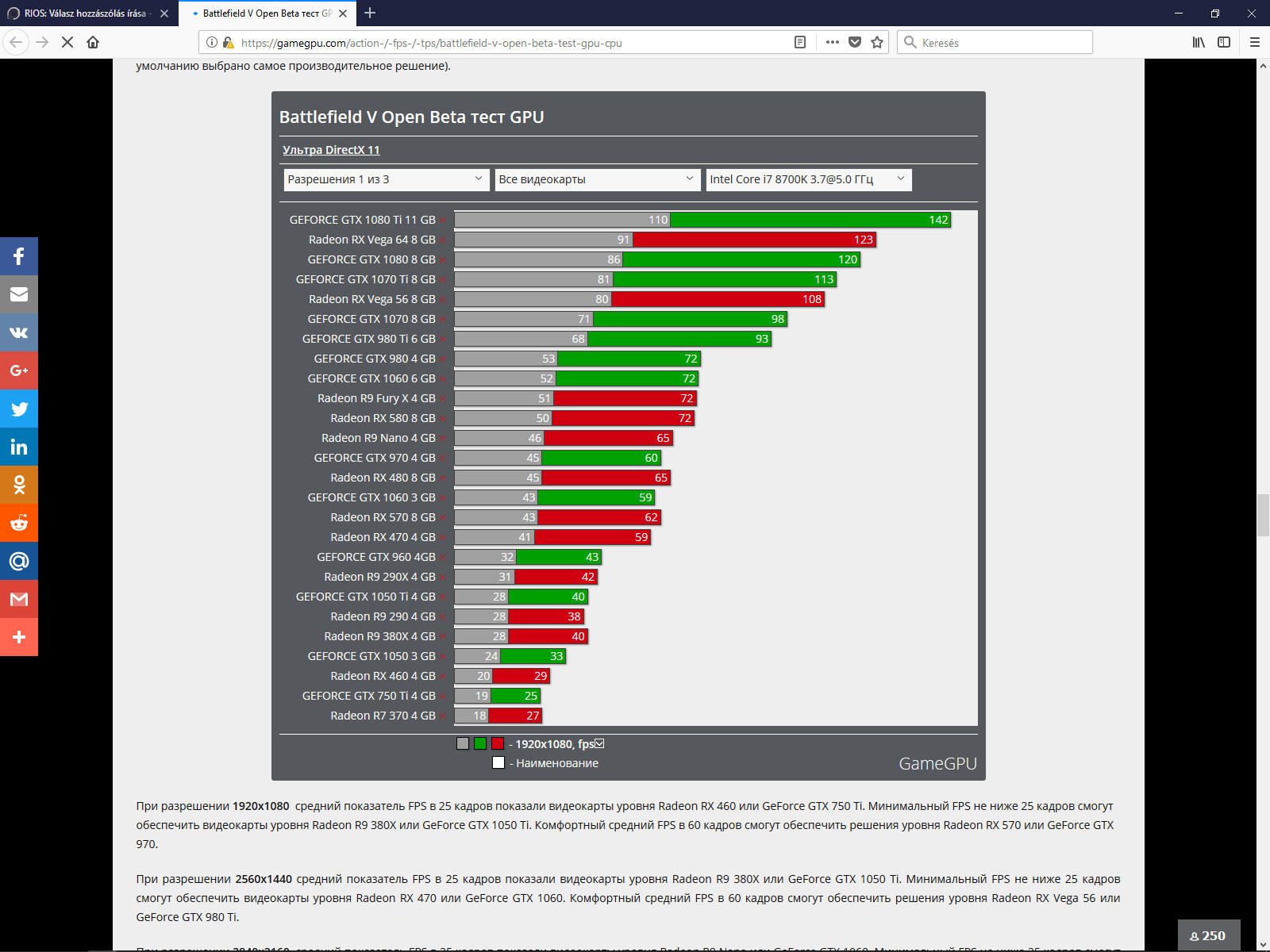Open Firefox library panel
The width and height of the screenshot is (1270, 952).
[x=1199, y=42]
